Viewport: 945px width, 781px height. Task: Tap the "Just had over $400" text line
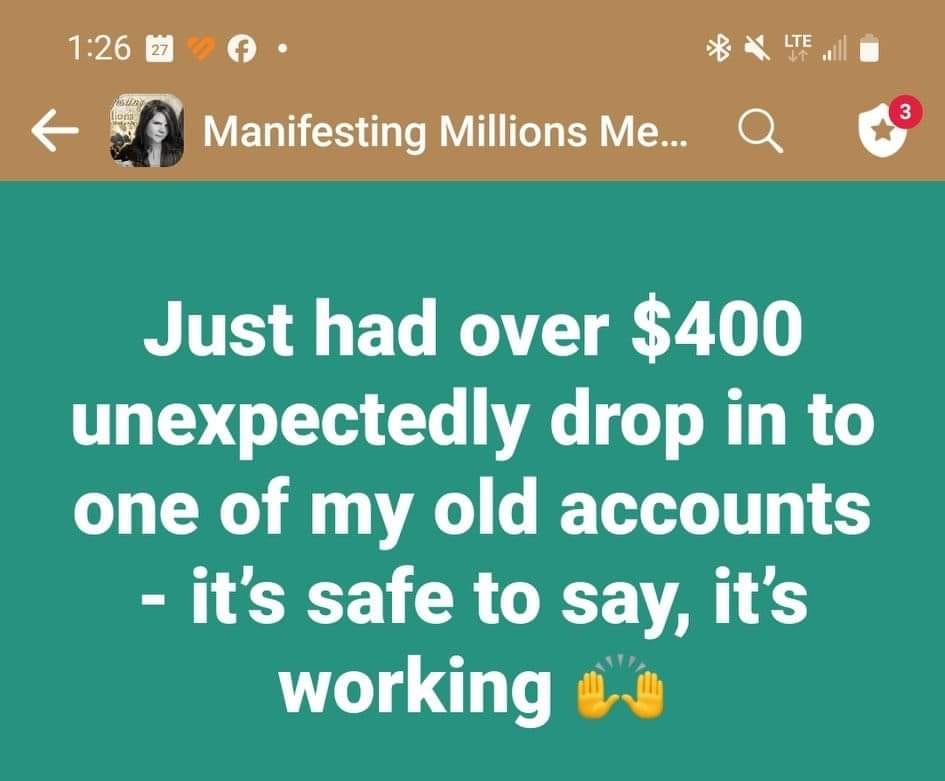click(473, 331)
